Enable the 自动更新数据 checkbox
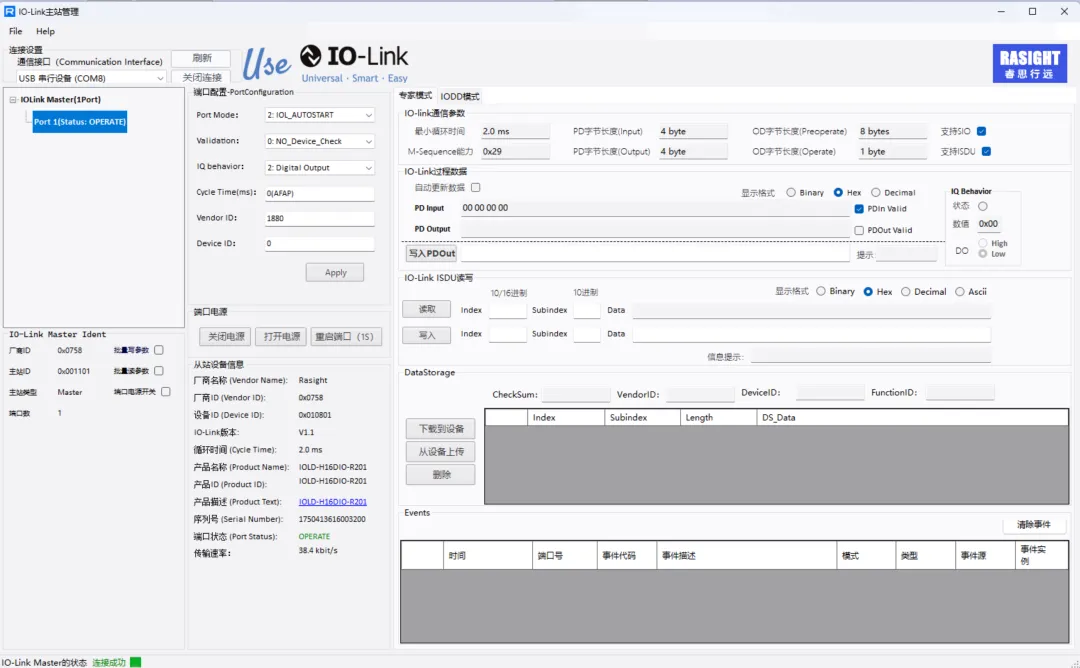This screenshot has width=1080, height=668. (476, 187)
